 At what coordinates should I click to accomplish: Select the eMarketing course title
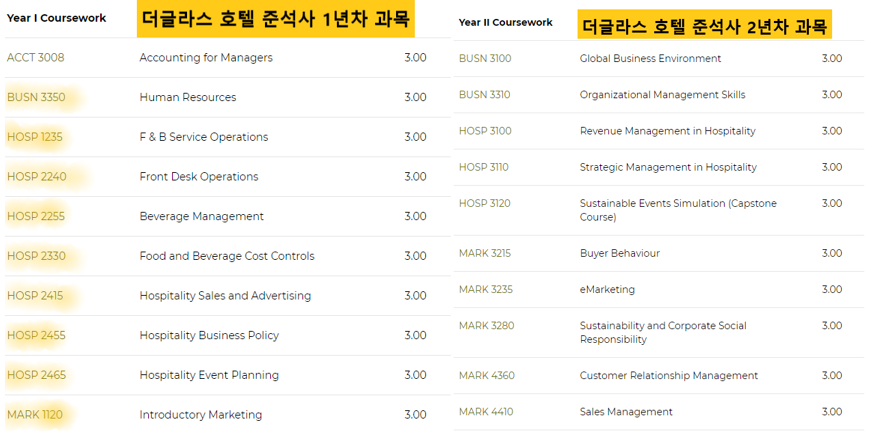click(607, 290)
